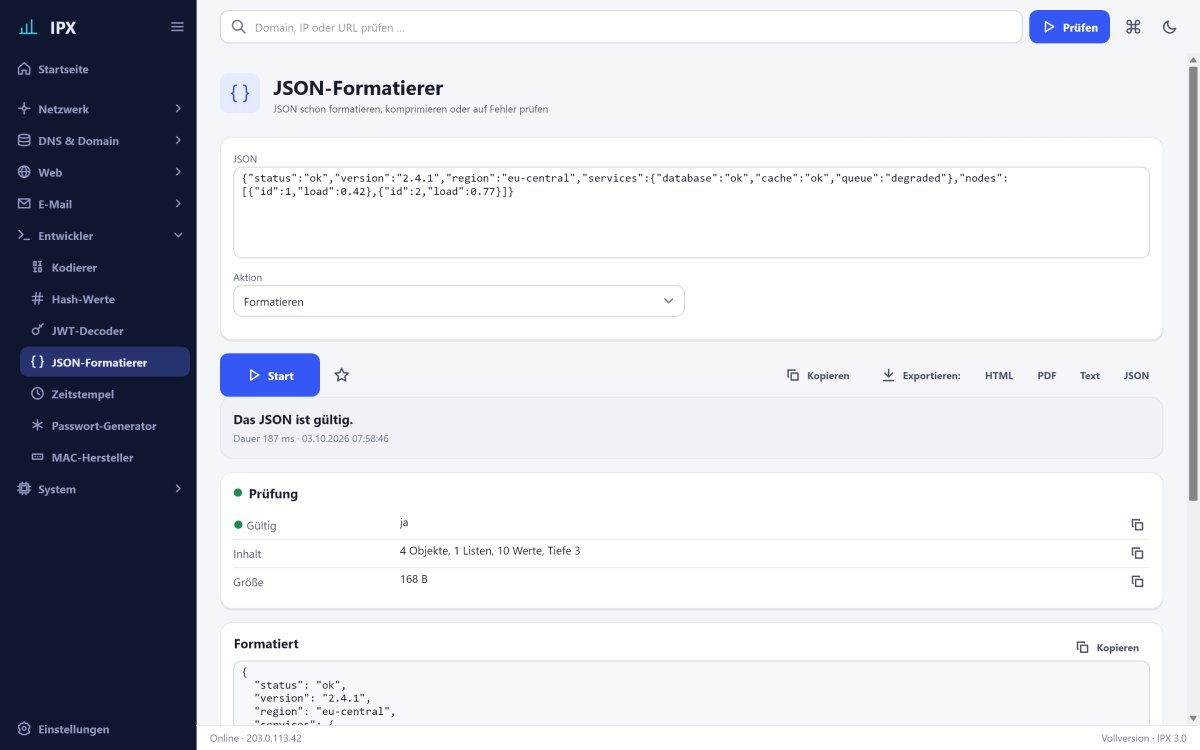Copy the Gültig row value

pos(1137,525)
